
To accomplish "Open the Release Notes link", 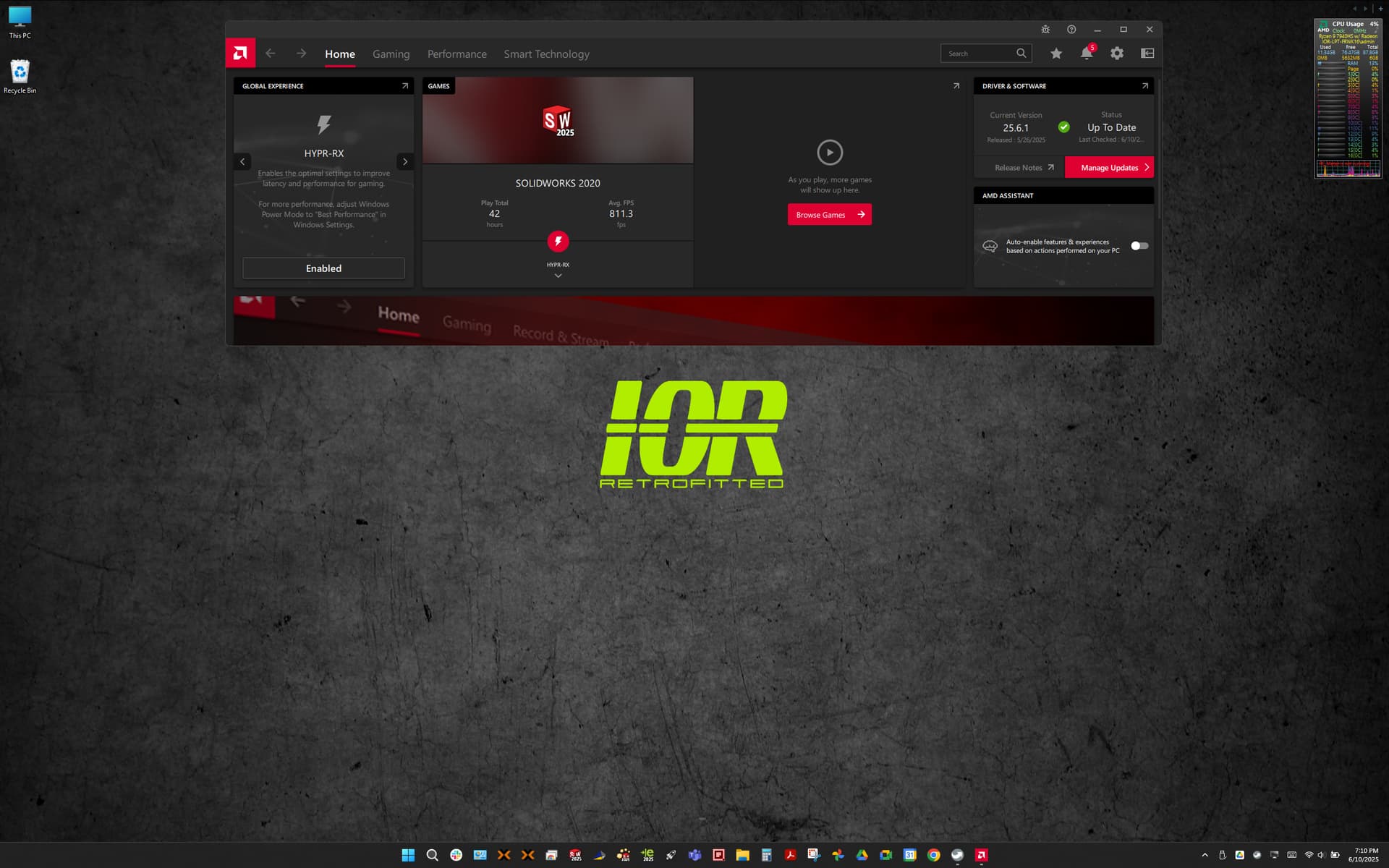I will pos(1024,168).
